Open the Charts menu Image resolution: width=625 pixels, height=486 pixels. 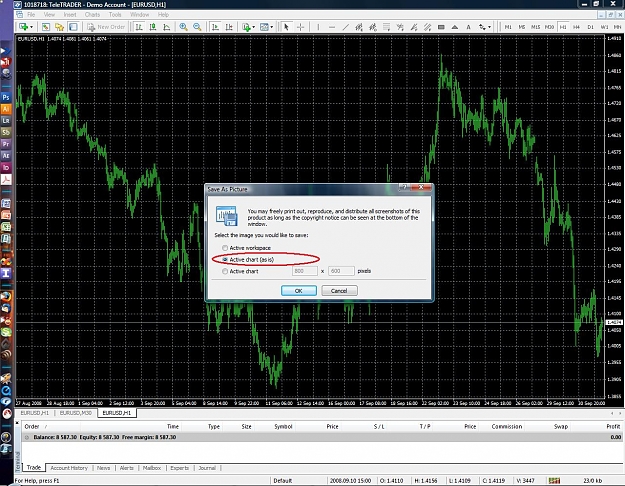(x=92, y=15)
